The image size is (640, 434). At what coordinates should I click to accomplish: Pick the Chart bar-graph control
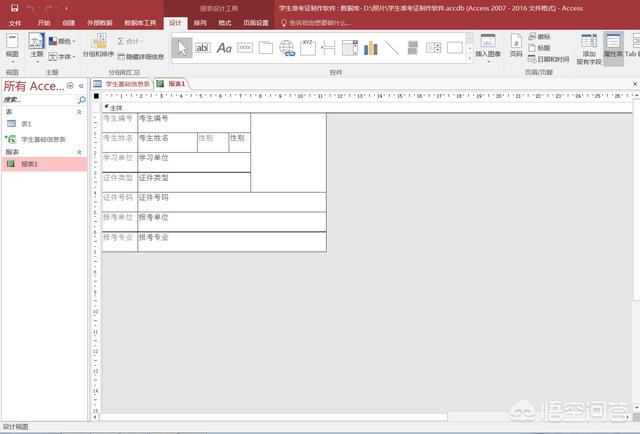point(371,48)
